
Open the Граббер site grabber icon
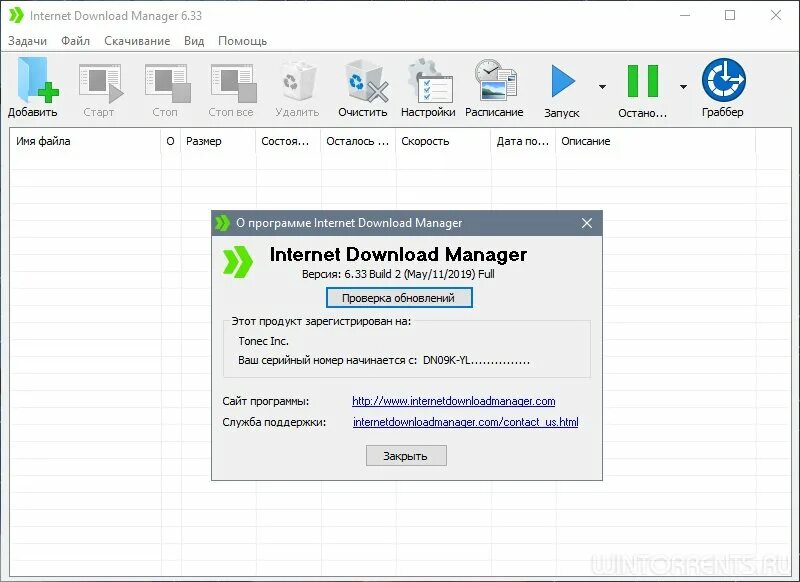click(723, 80)
